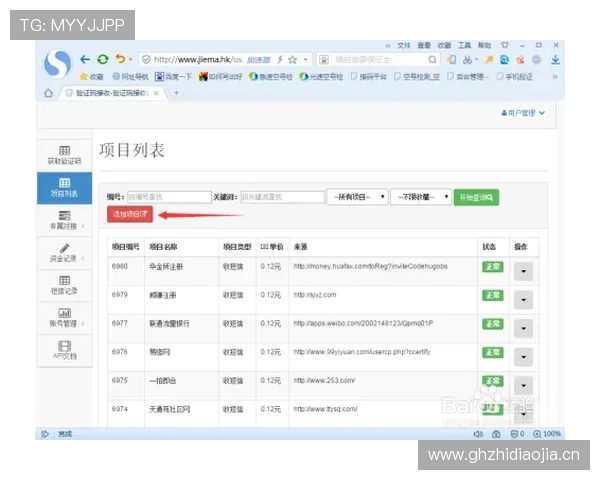Expand 账号管理 sidebar section
The width and height of the screenshot is (600, 480).
(64, 318)
